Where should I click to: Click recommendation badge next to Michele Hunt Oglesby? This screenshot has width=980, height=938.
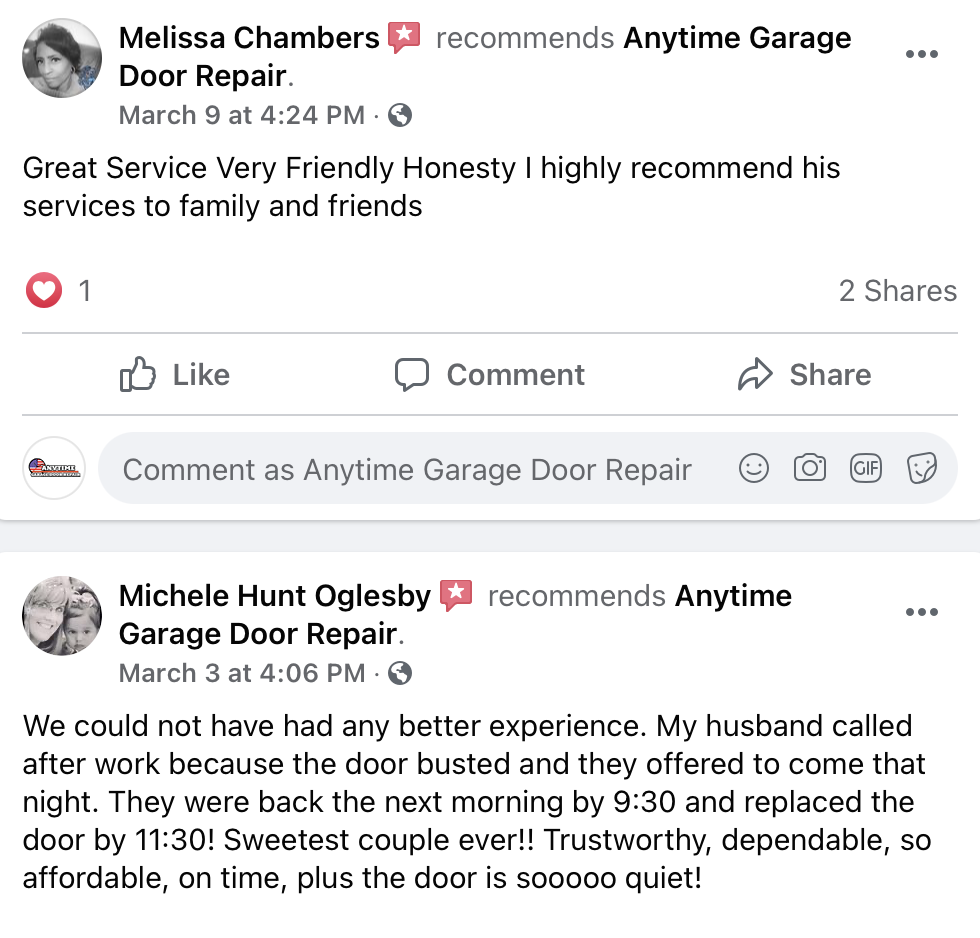pyautogui.click(x=456, y=596)
